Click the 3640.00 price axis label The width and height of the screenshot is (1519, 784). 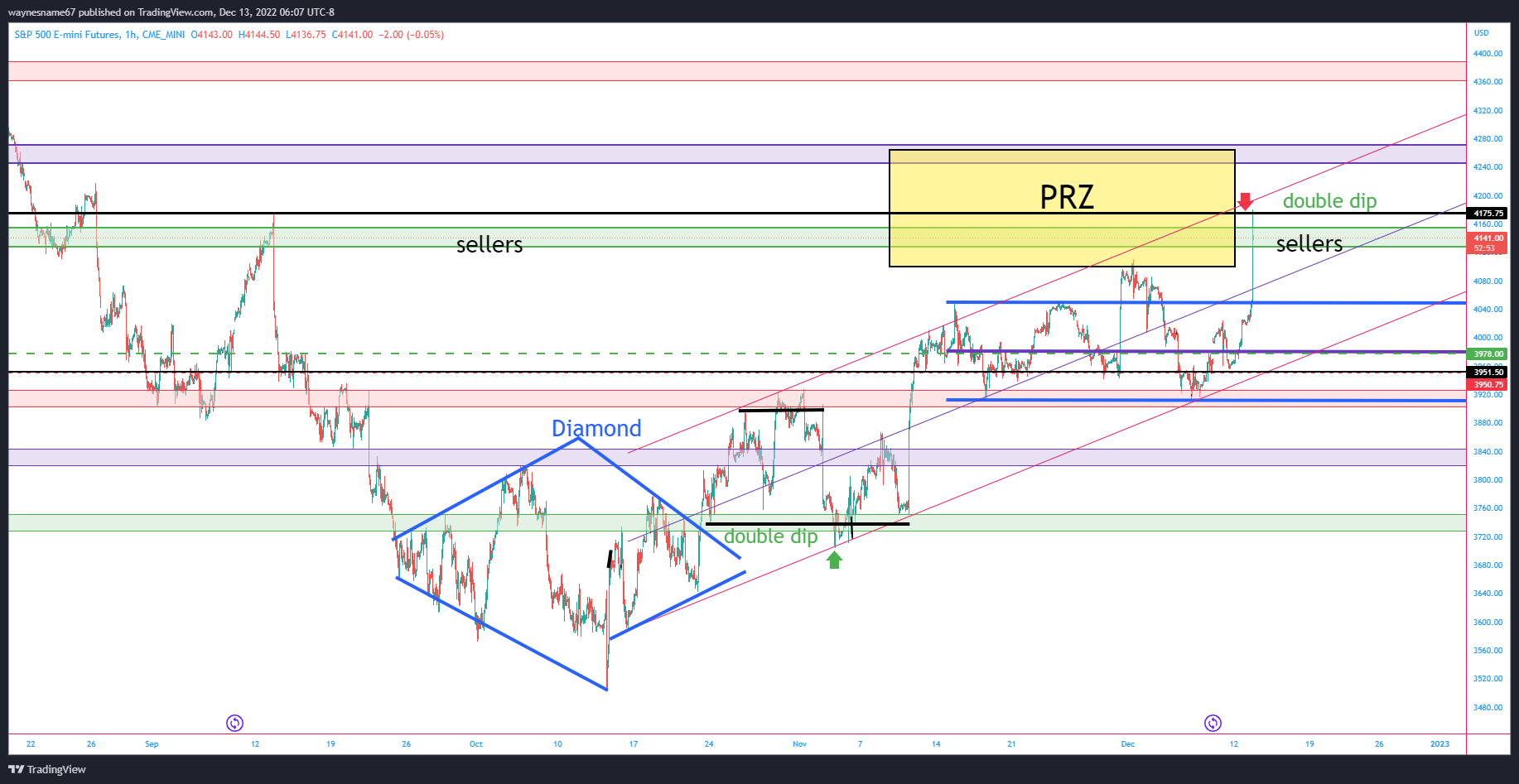(x=1488, y=594)
